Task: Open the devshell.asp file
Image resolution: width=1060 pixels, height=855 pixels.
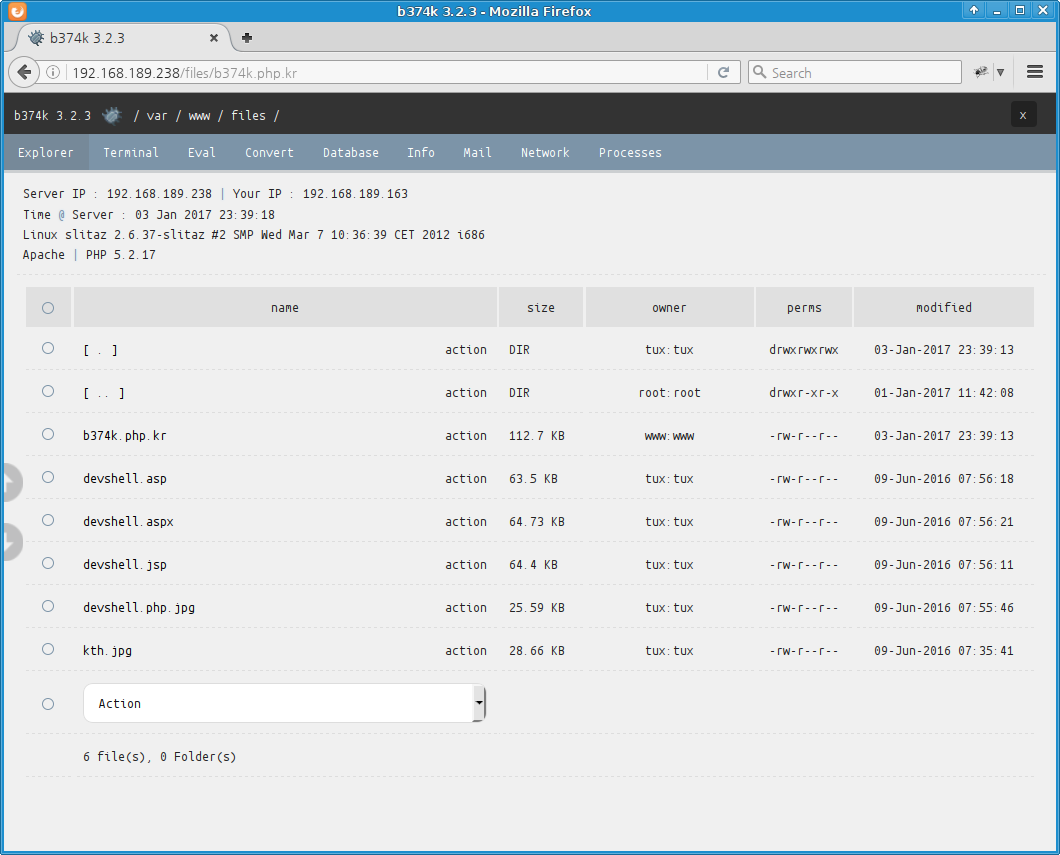Action: click(x=124, y=479)
